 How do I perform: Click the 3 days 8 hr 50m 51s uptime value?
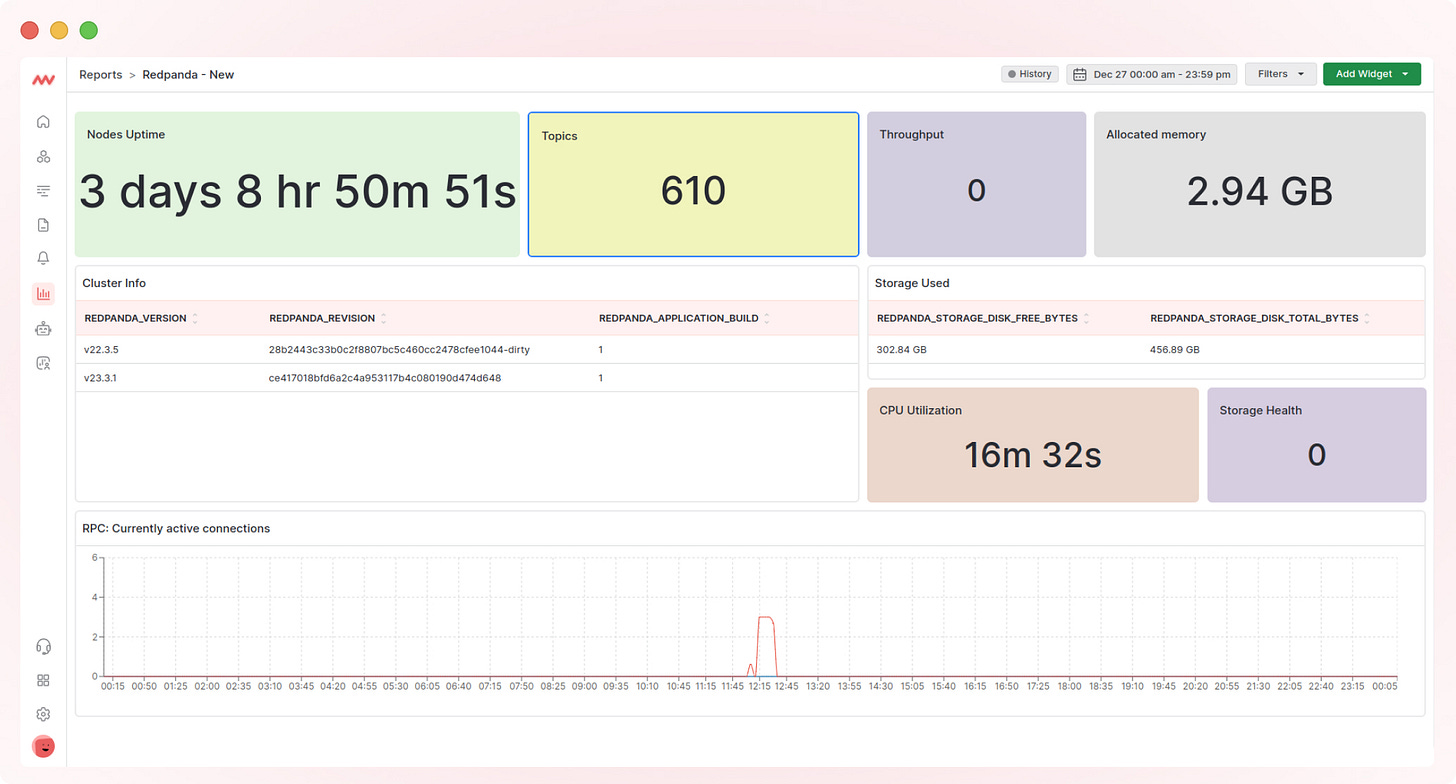click(x=297, y=191)
